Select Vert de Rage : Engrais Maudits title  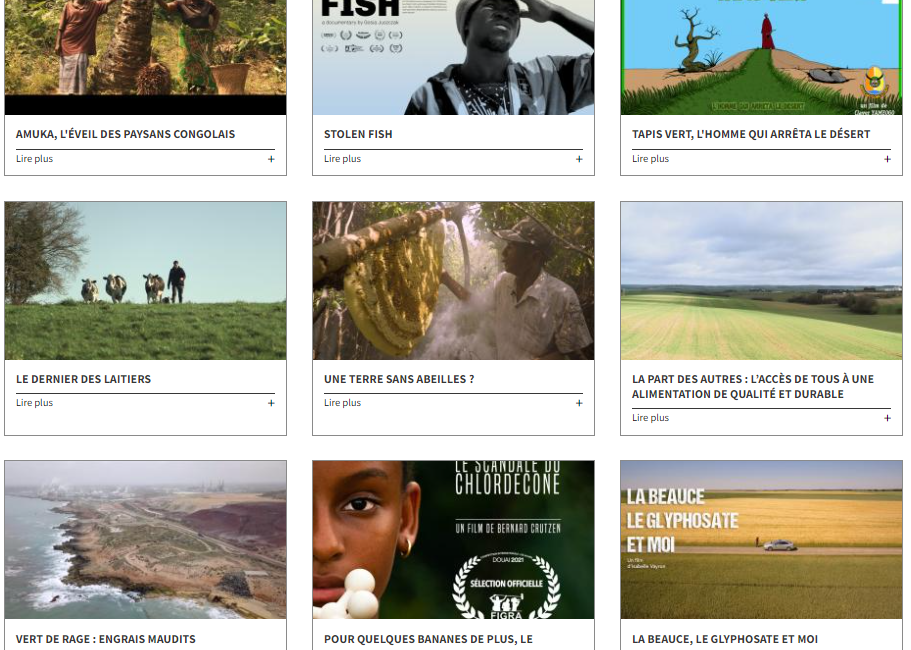point(106,640)
